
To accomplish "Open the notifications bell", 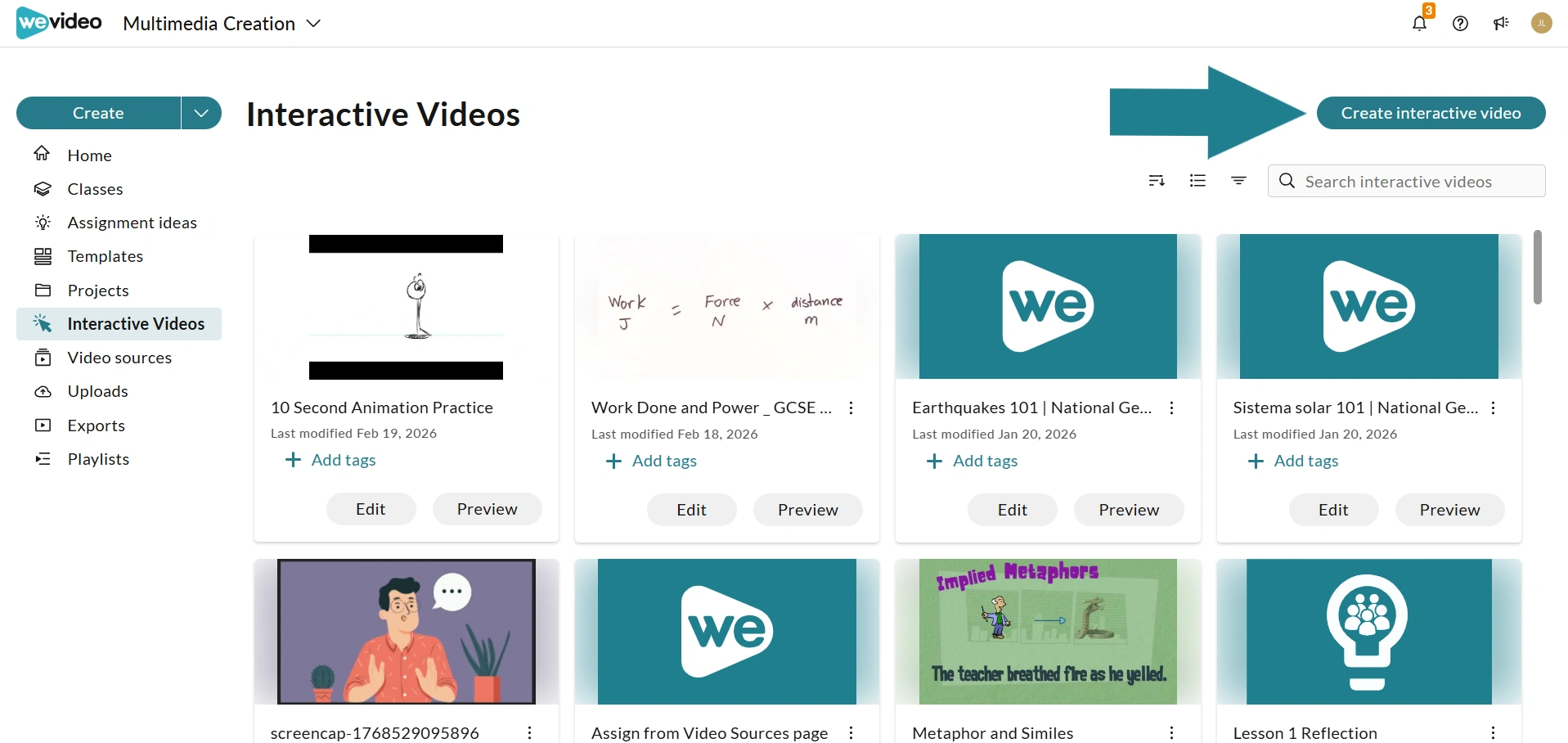I will [x=1419, y=23].
